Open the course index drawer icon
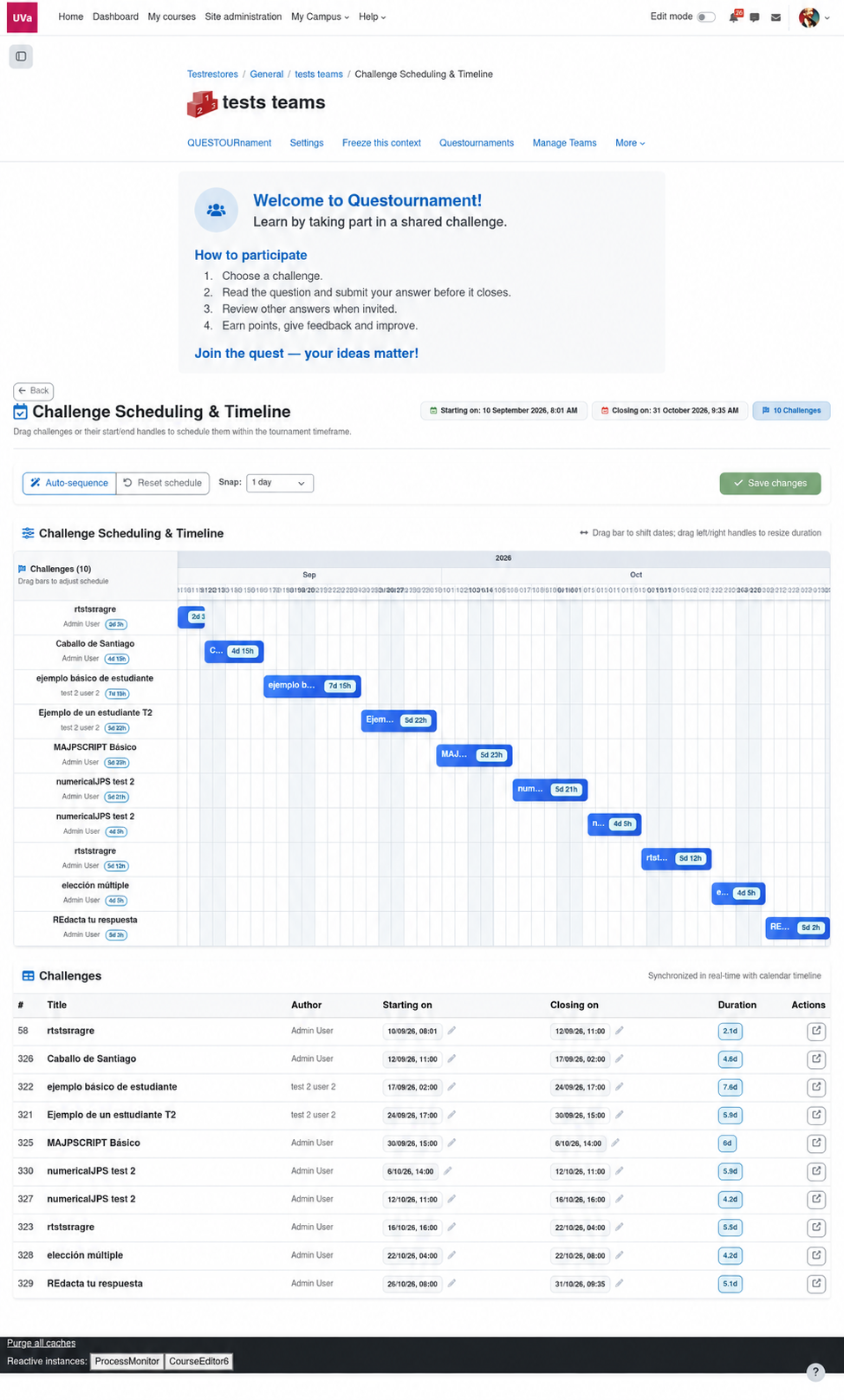 (21, 56)
